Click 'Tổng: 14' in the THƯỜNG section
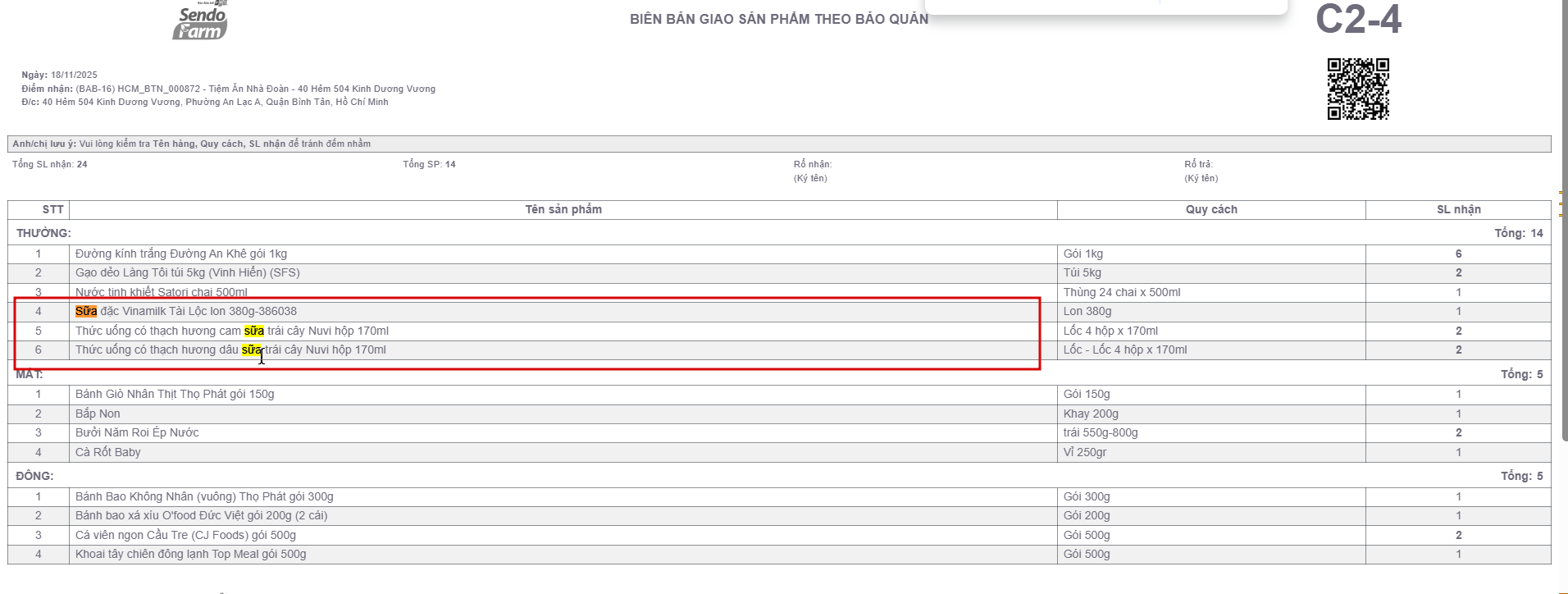 click(x=1518, y=233)
